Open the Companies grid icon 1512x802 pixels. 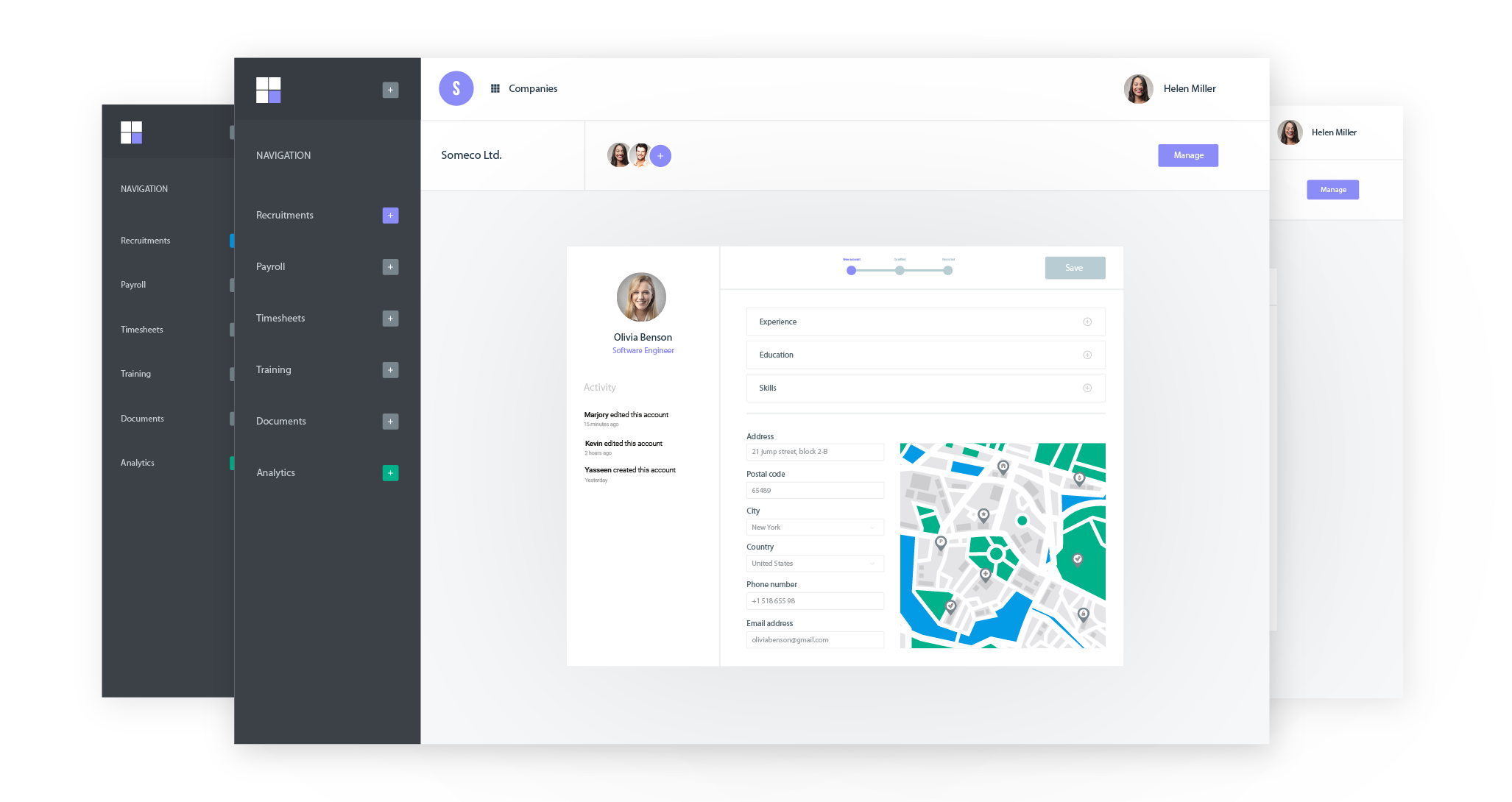coord(495,88)
